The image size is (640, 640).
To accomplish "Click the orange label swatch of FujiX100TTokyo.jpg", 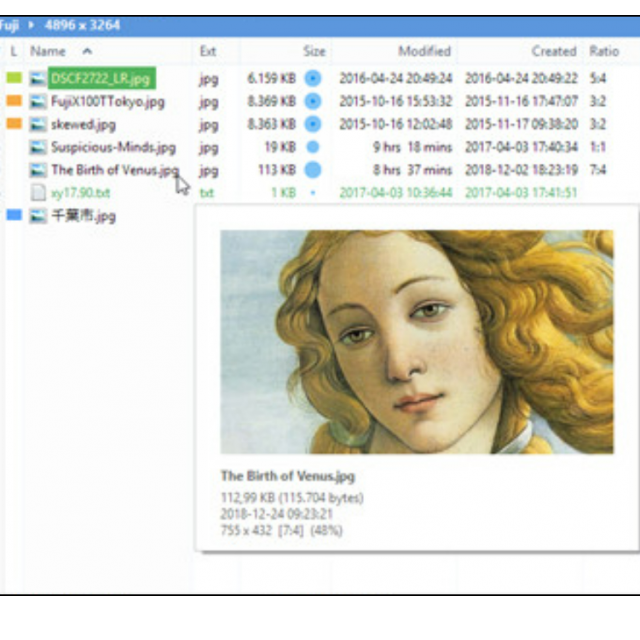I will (14, 100).
